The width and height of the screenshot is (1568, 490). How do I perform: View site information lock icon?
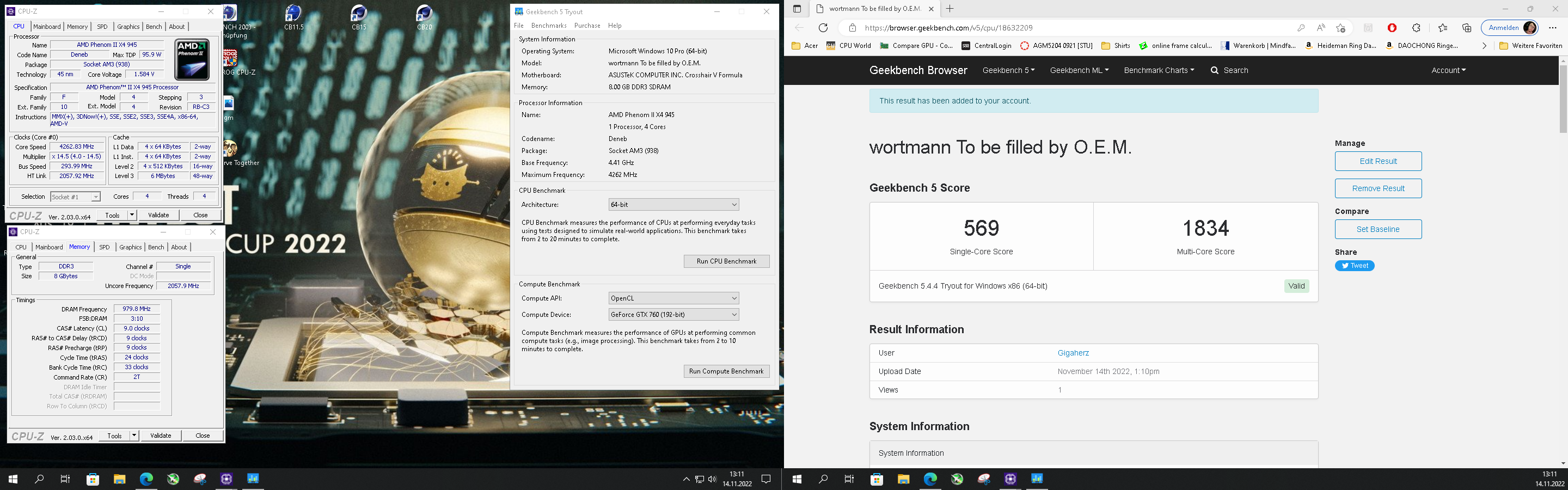coord(852,27)
